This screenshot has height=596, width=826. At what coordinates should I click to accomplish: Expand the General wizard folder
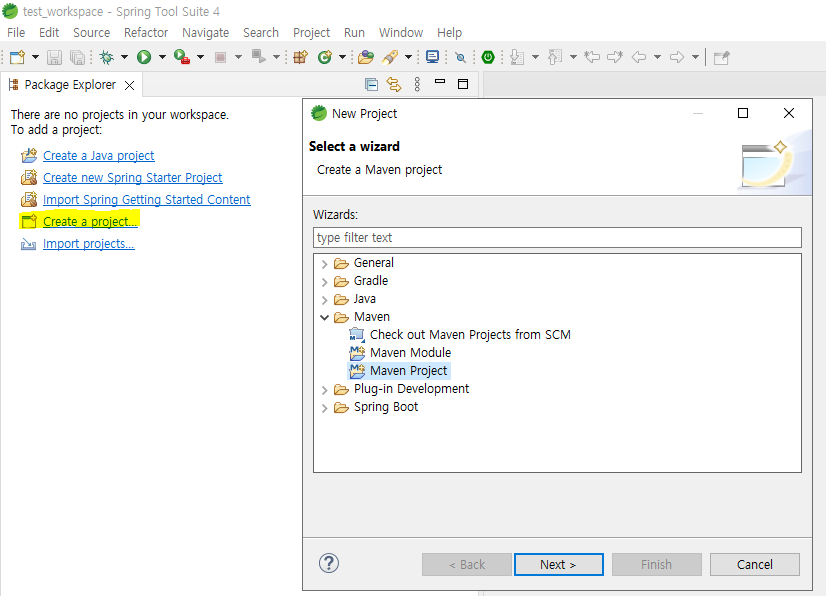click(324, 263)
